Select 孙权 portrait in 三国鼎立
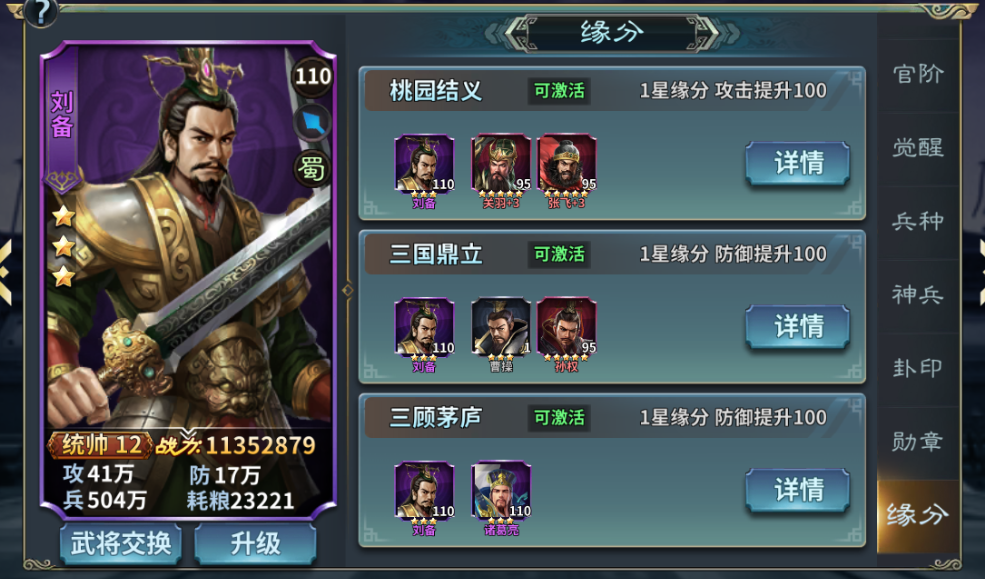Viewport: 985px width, 579px height. [567, 327]
